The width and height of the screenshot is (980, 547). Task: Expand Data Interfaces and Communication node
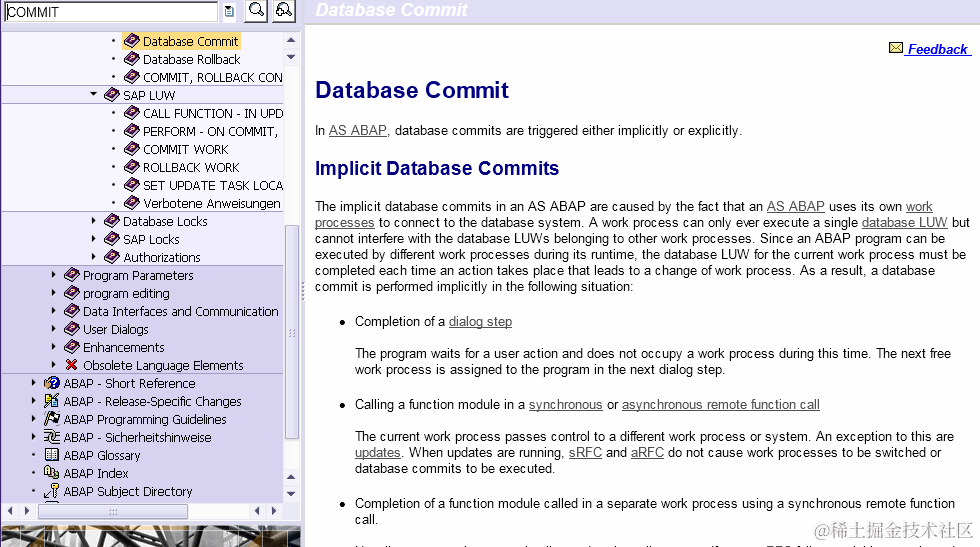[x=53, y=311]
